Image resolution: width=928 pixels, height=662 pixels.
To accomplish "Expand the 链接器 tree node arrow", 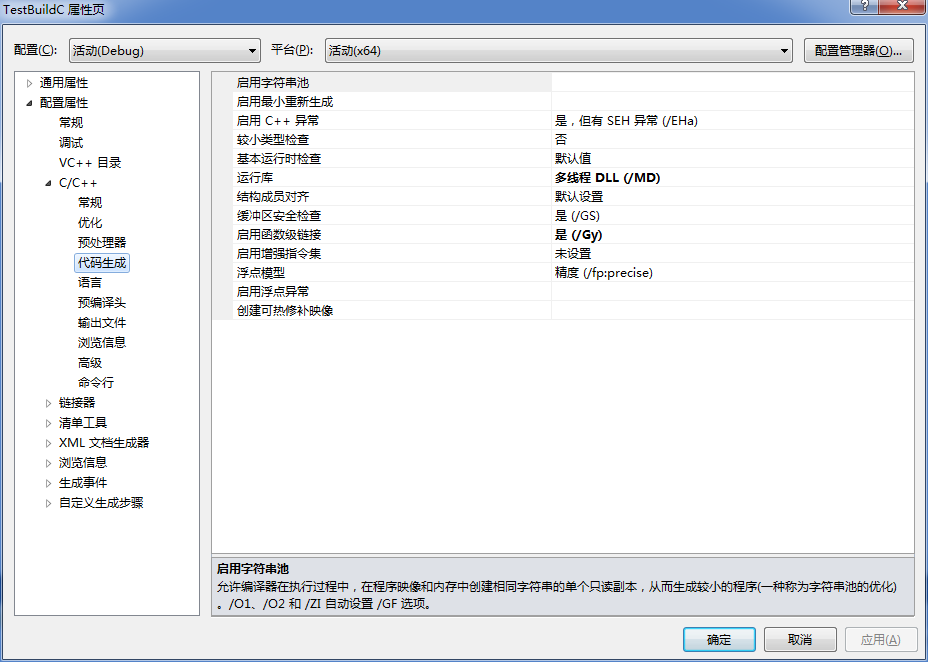I will click(x=49, y=403).
